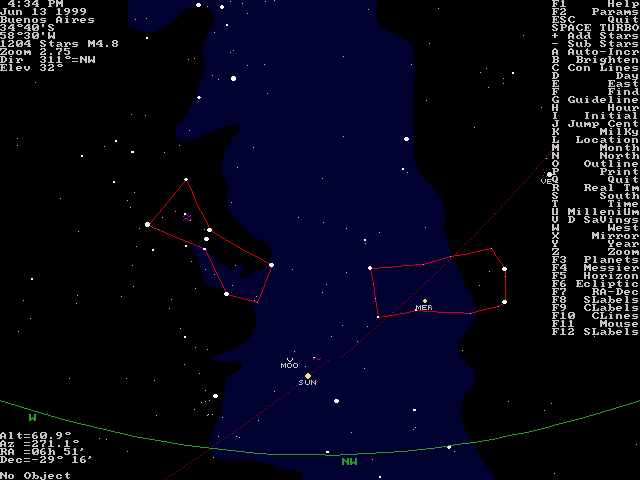This screenshot has height=480, width=640.
Task: Open L Location chooser
Action: (596, 140)
